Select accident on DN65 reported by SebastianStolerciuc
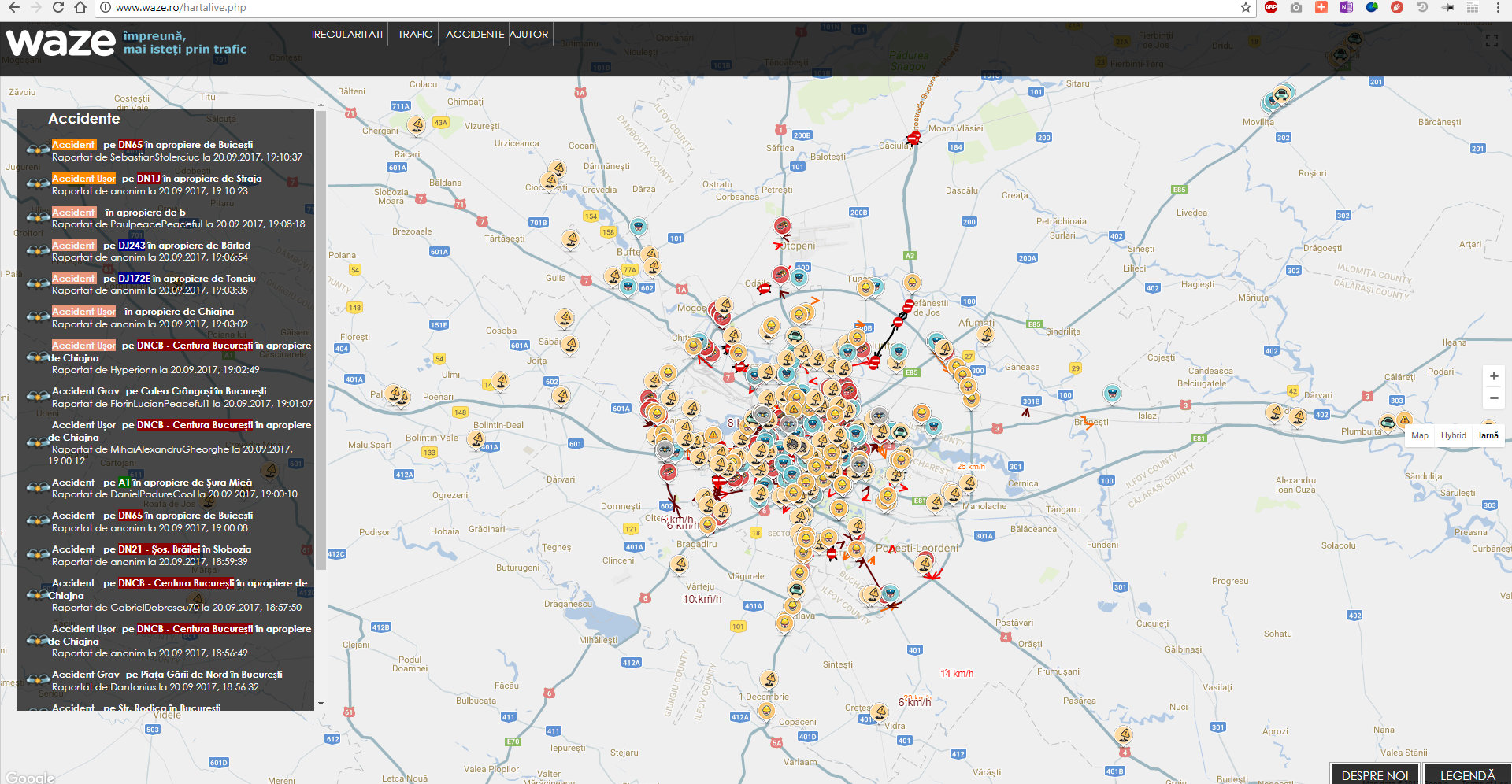The height and width of the screenshot is (784, 1512). point(171,150)
